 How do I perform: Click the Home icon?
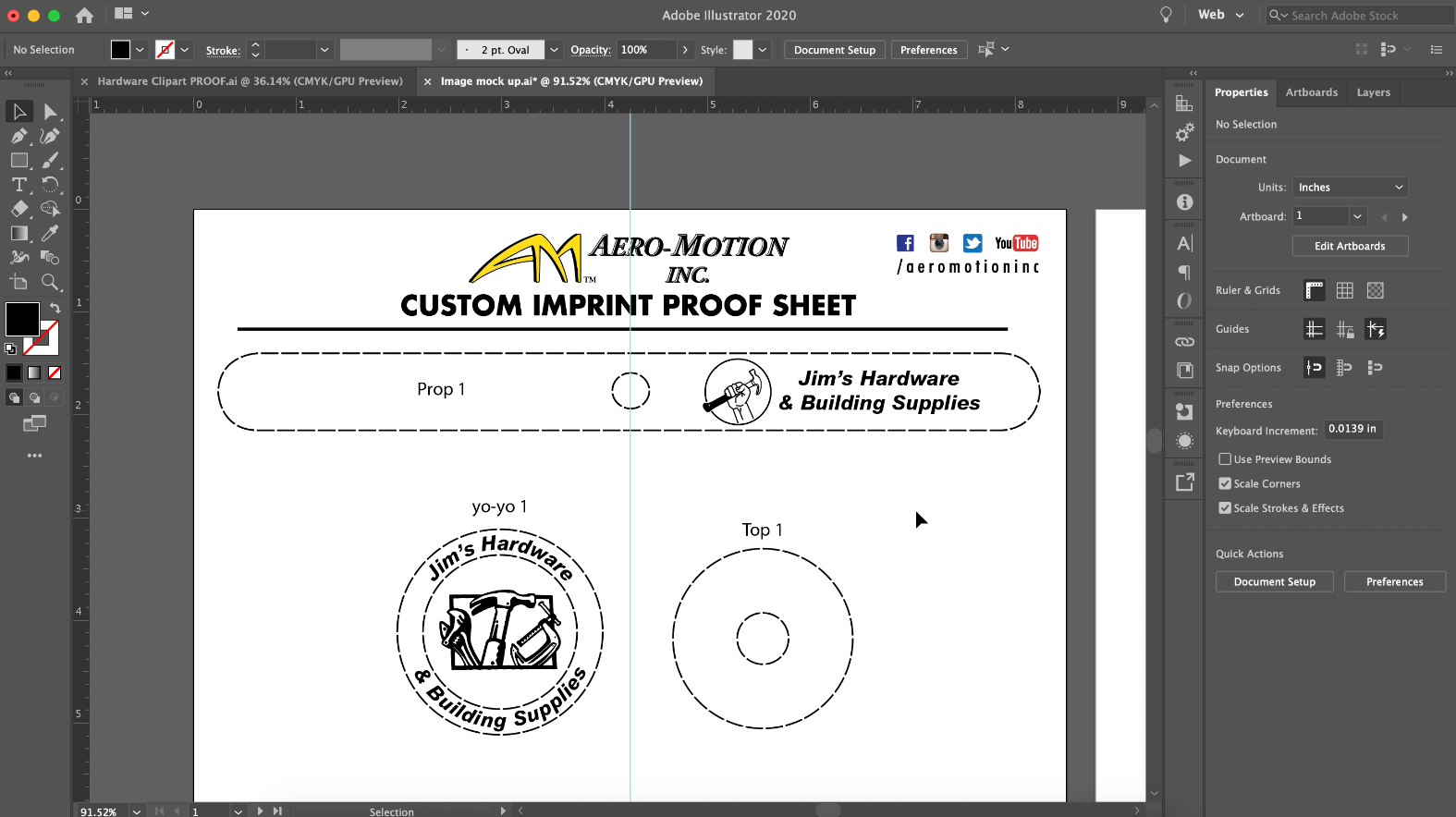point(84,16)
